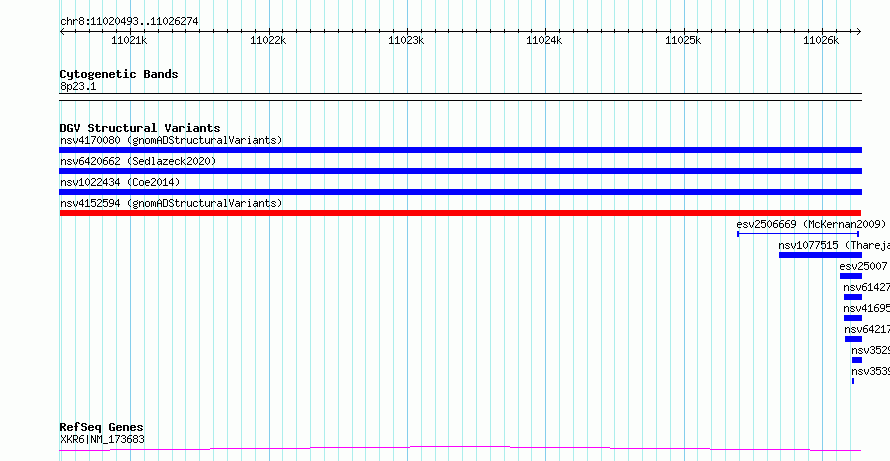Click the 11023k ruler tick label
Image resolution: width=890 pixels, height=461 pixels.
pyautogui.click(x=406, y=40)
